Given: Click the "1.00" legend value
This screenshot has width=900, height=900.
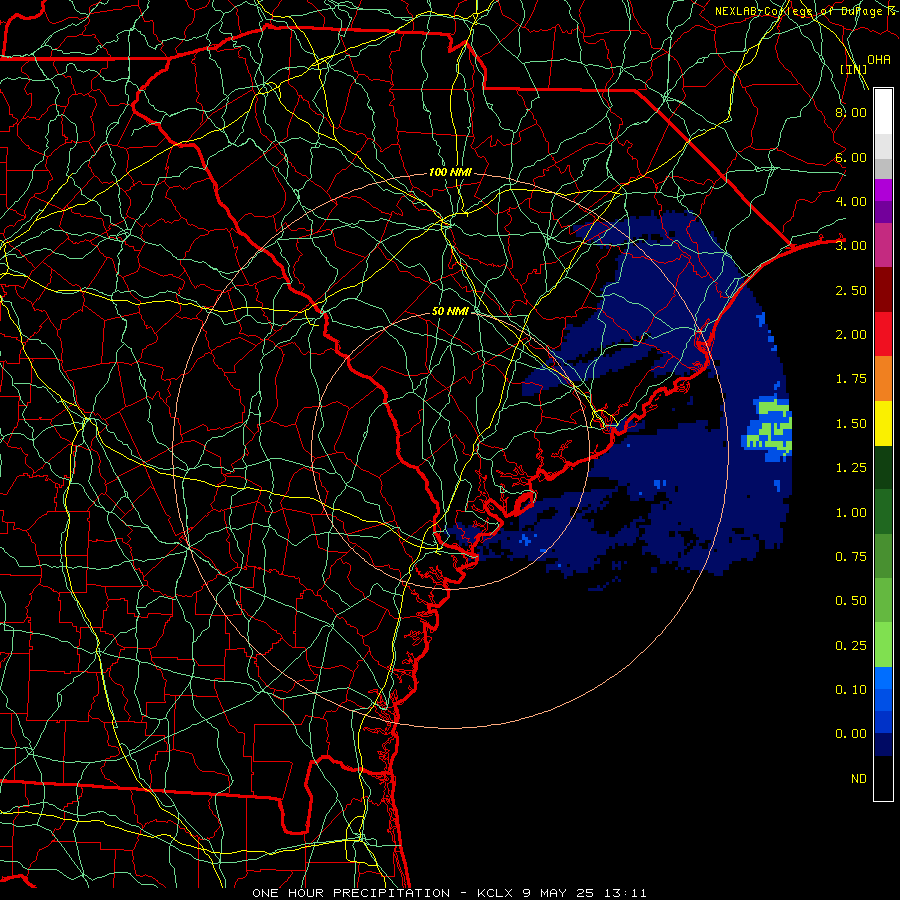Looking at the screenshot, I should [851, 513].
